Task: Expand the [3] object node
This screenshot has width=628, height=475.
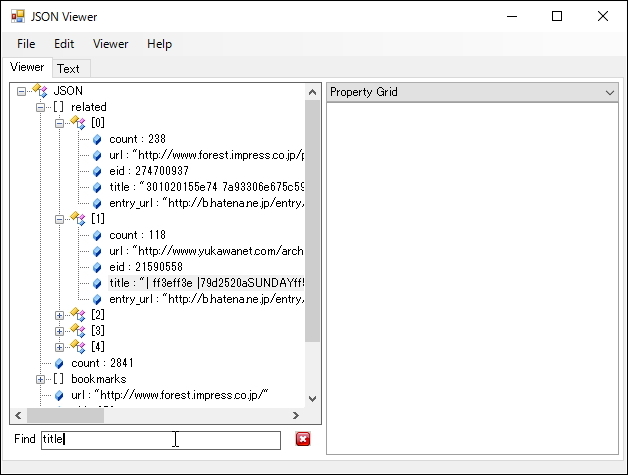Action: point(60,332)
